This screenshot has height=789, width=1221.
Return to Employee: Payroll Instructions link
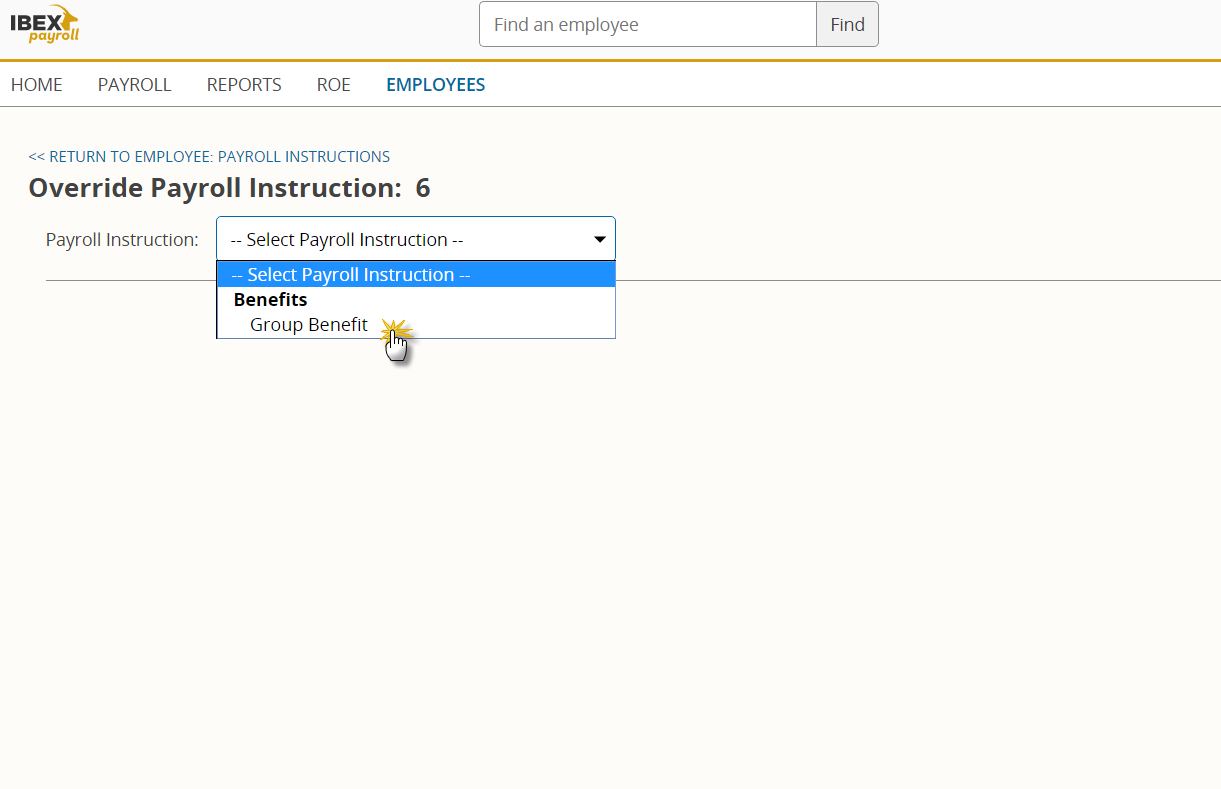coord(209,156)
